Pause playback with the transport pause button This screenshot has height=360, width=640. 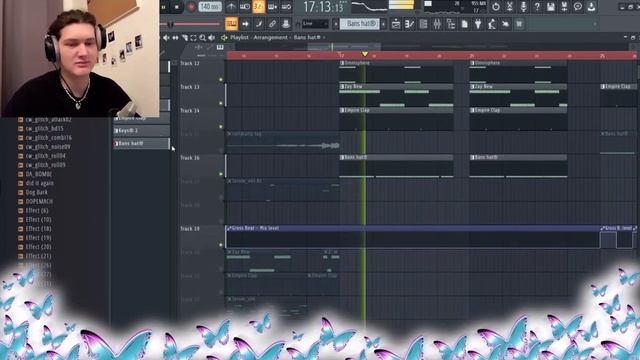click(164, 7)
